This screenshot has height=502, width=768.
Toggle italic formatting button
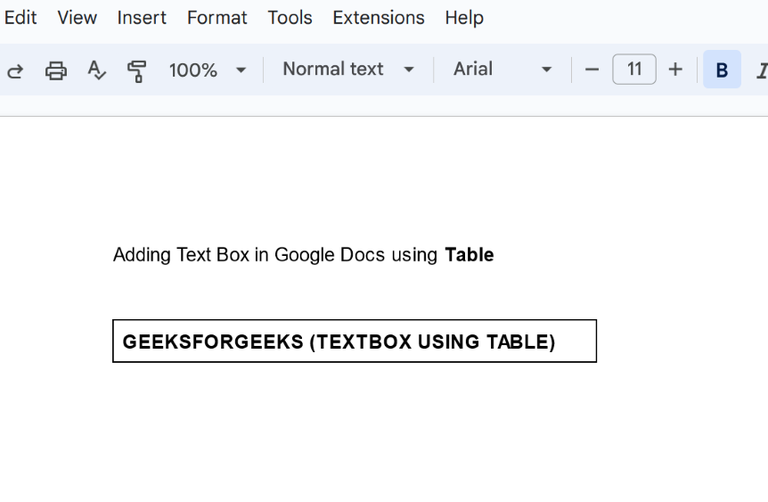point(762,70)
